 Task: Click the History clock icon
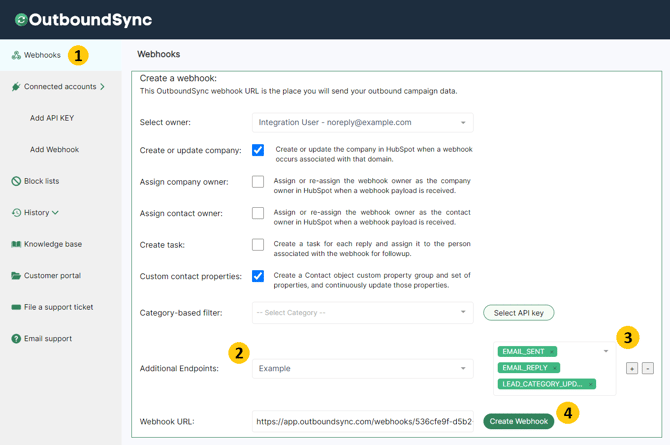[x=16, y=212]
